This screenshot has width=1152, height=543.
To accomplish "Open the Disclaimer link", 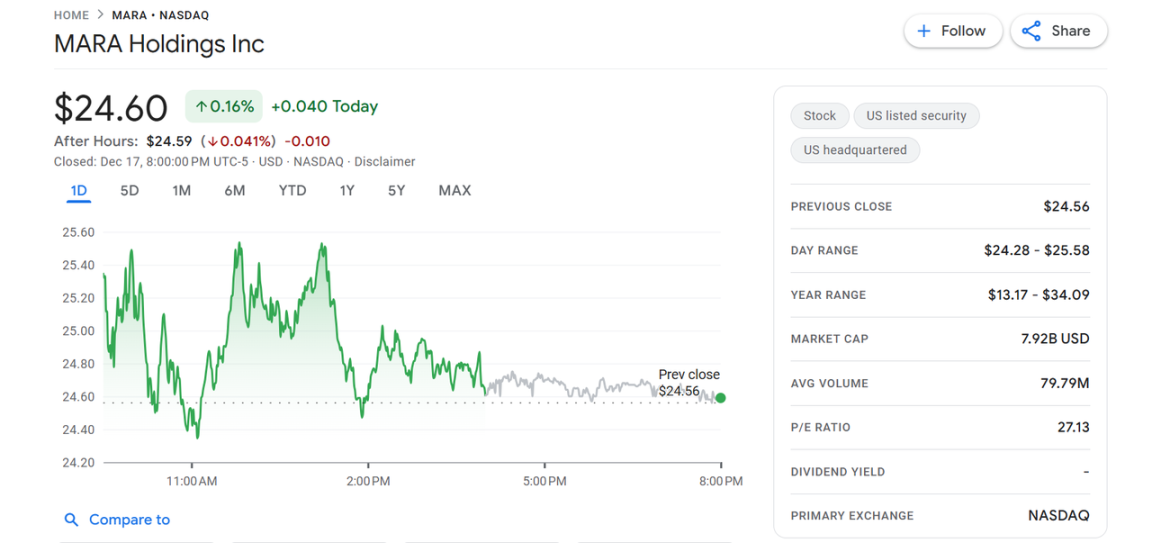I will tap(384, 162).
